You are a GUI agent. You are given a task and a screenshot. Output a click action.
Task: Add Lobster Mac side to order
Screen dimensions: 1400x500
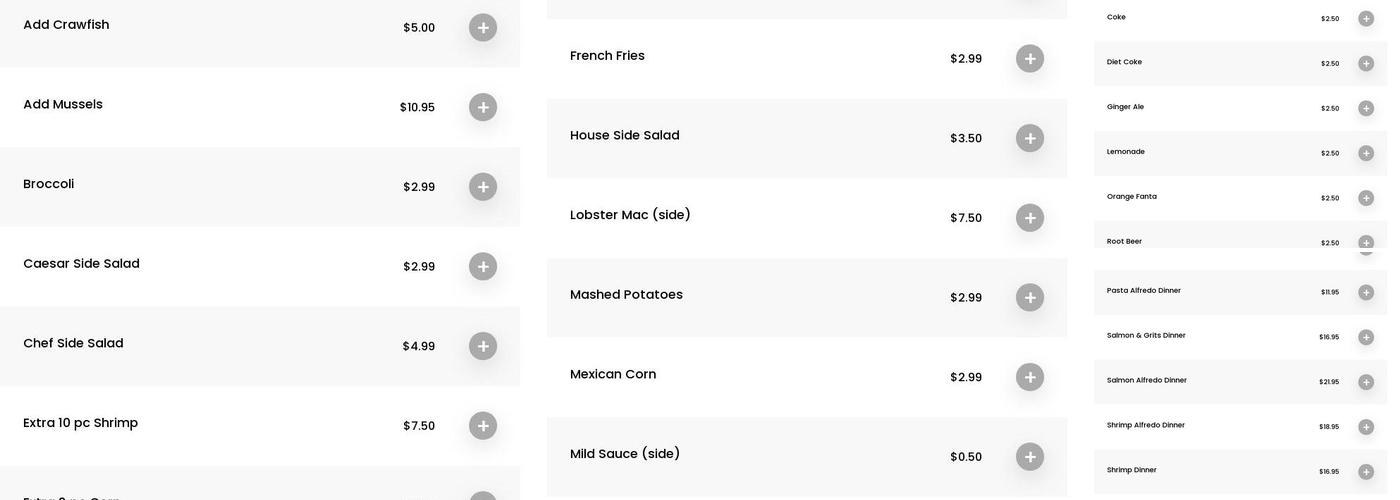[1030, 218]
